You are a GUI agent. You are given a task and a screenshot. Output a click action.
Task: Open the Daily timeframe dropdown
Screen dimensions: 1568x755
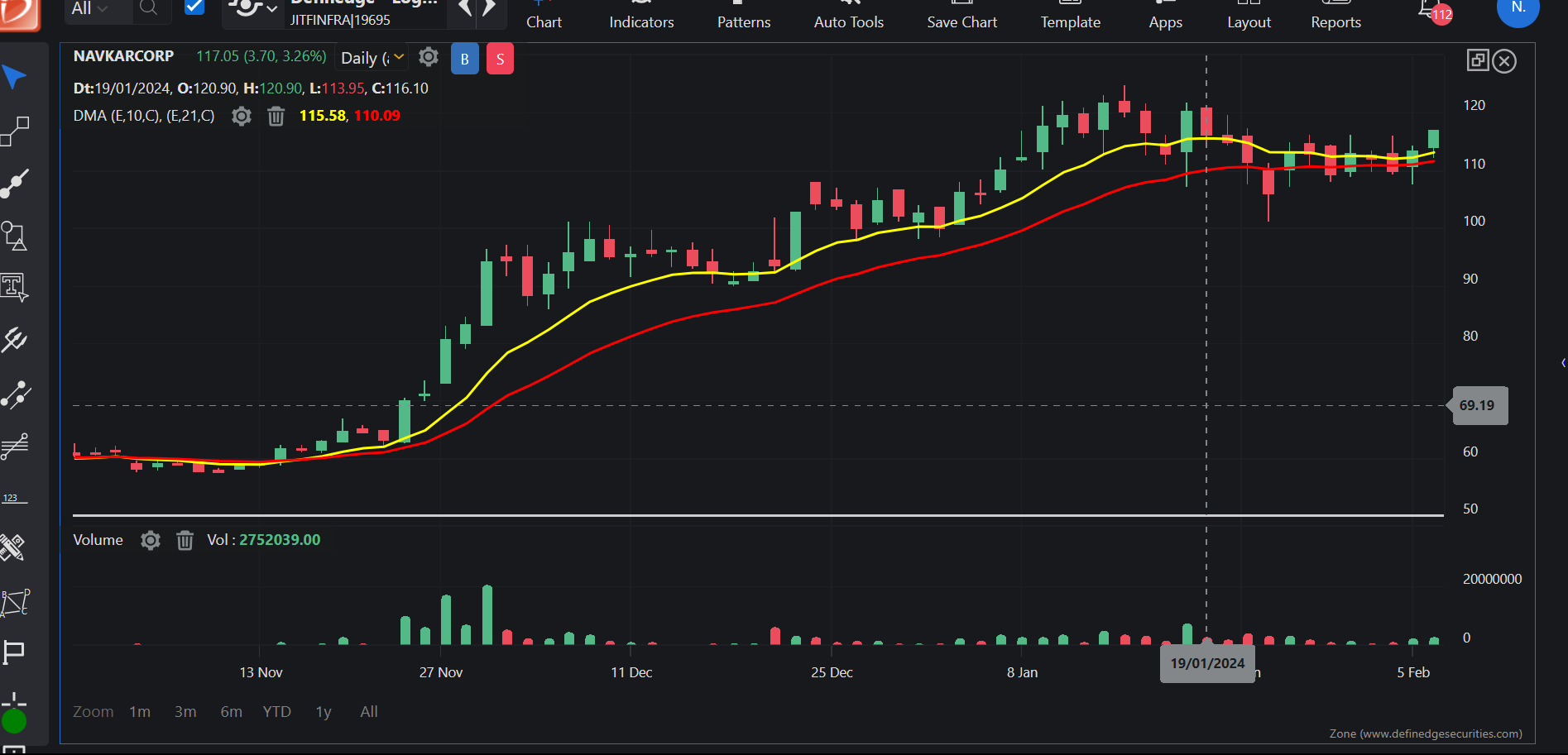pyautogui.click(x=372, y=58)
